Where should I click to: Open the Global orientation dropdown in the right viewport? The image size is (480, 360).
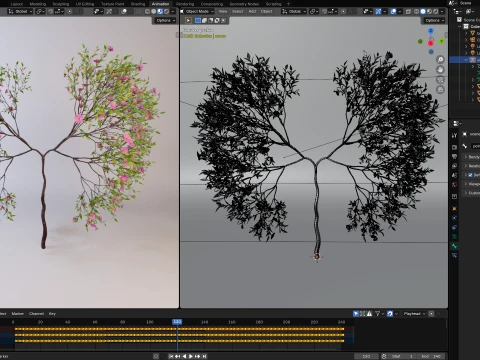point(293,11)
